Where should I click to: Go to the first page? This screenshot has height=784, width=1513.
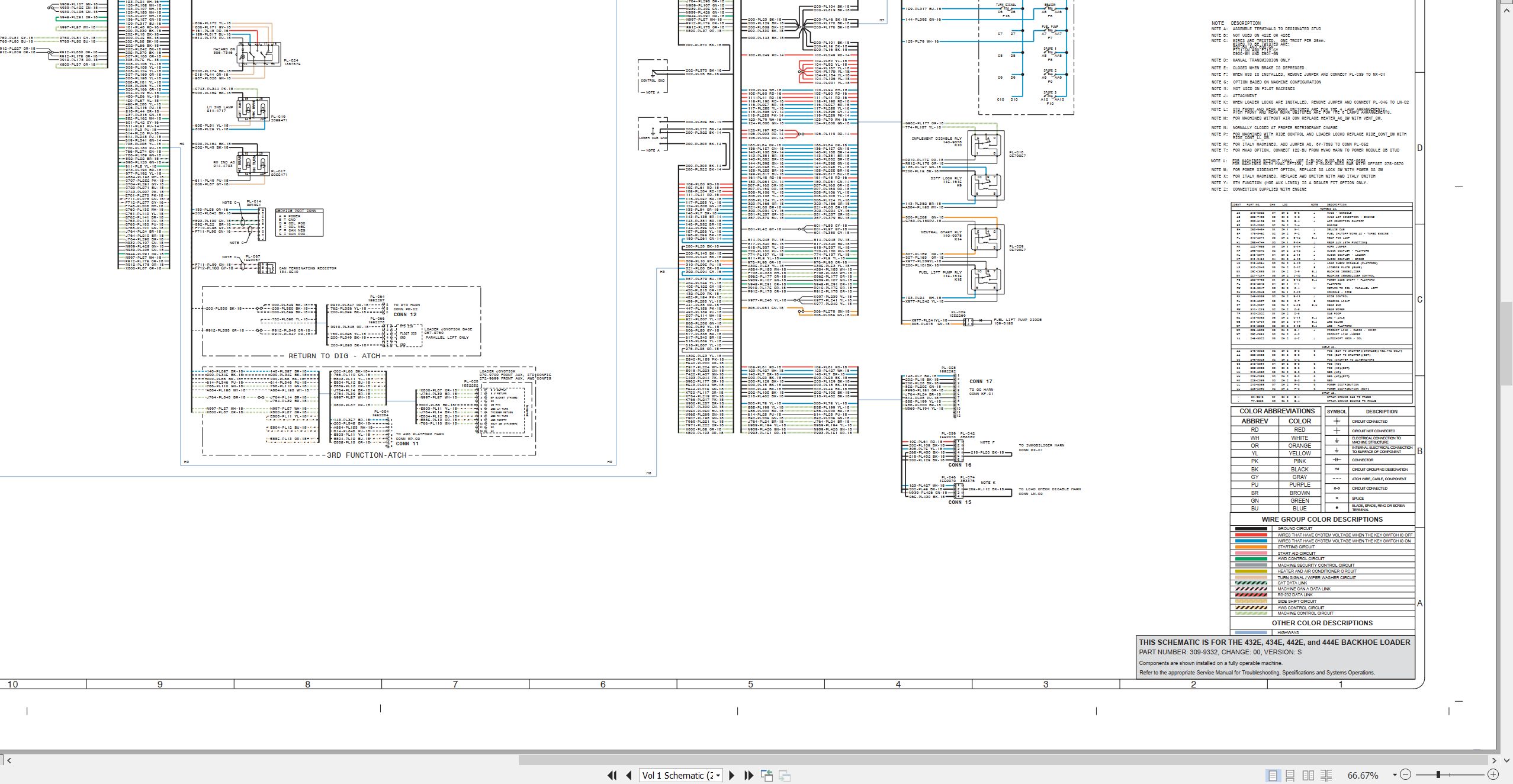(612, 775)
